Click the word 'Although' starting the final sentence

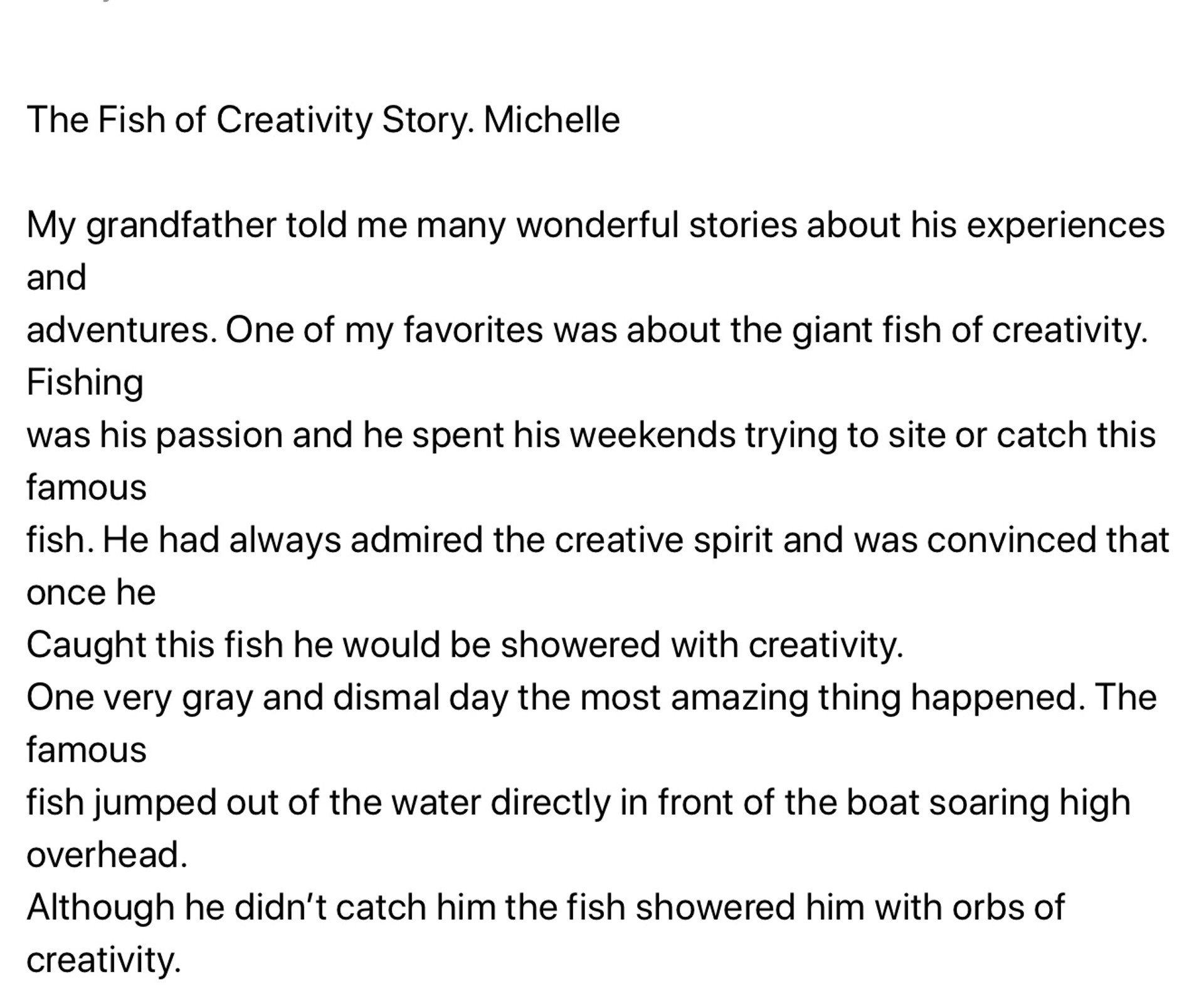point(100,908)
